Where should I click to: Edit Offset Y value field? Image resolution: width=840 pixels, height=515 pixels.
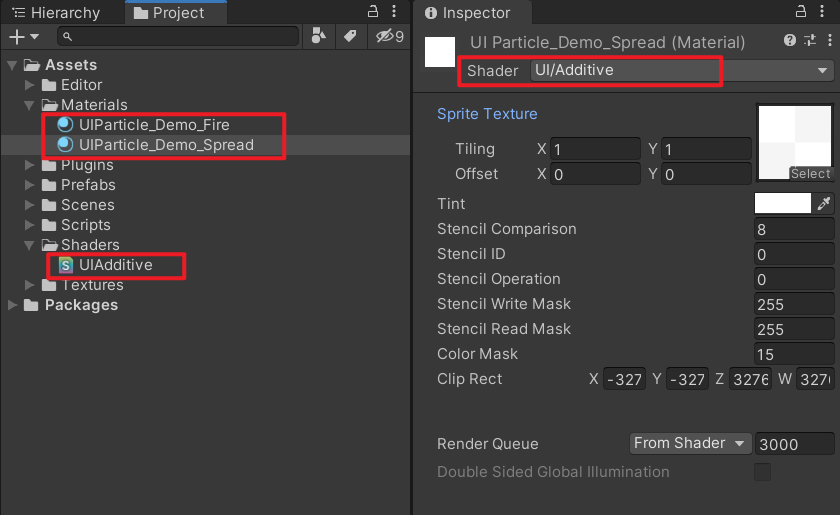pos(706,174)
